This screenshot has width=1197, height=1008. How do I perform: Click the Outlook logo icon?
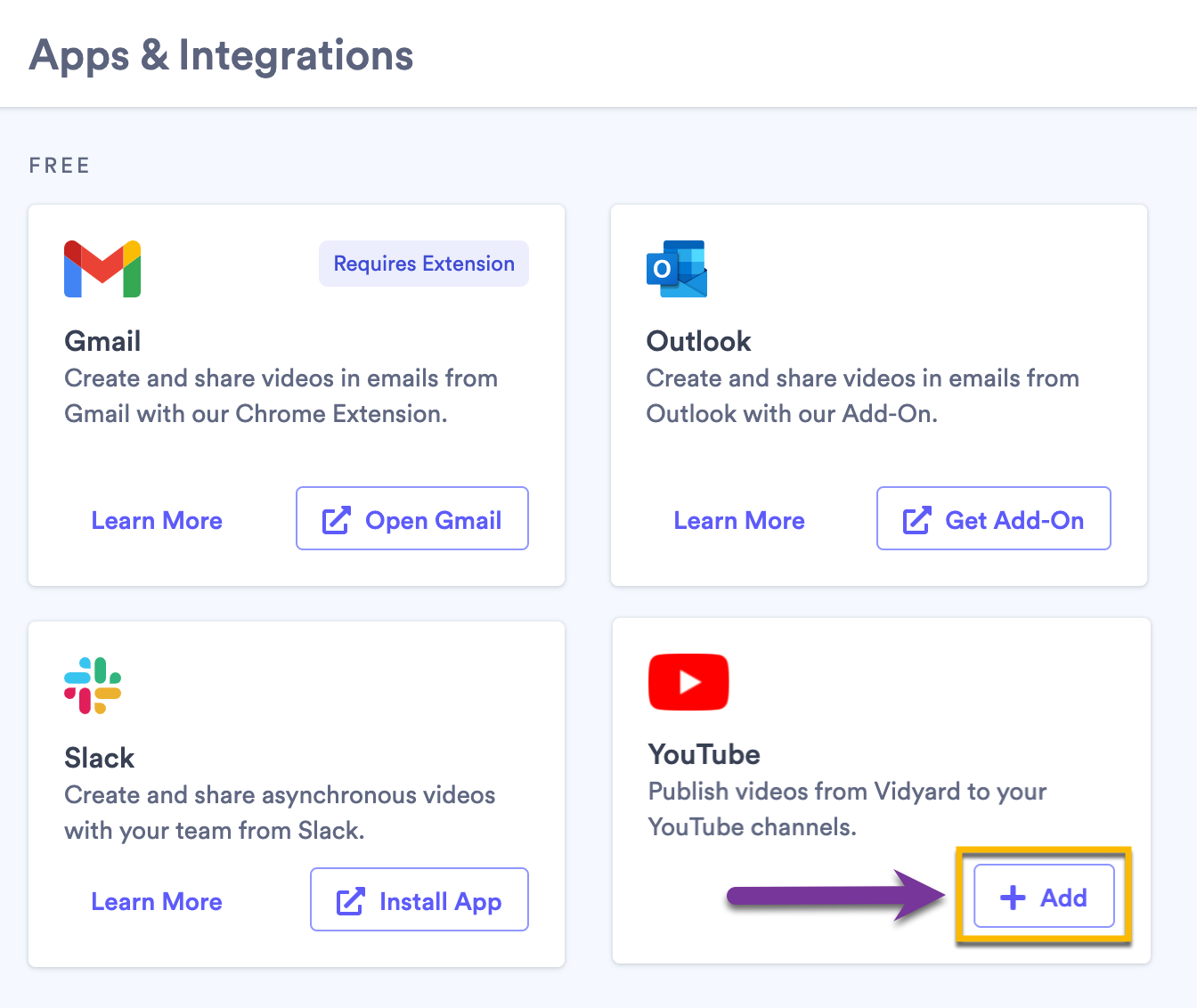[x=677, y=269]
